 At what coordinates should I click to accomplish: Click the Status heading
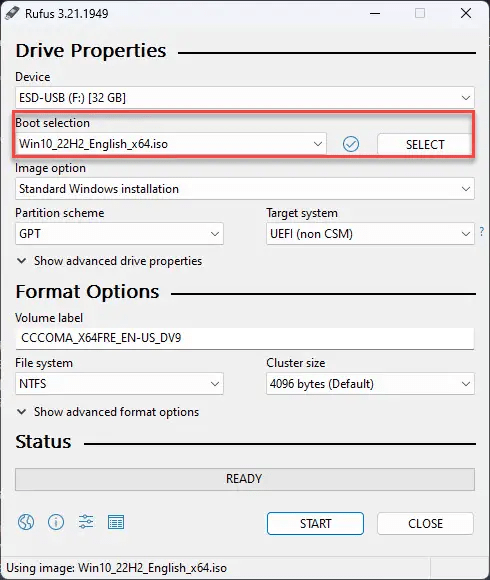click(x=43, y=442)
